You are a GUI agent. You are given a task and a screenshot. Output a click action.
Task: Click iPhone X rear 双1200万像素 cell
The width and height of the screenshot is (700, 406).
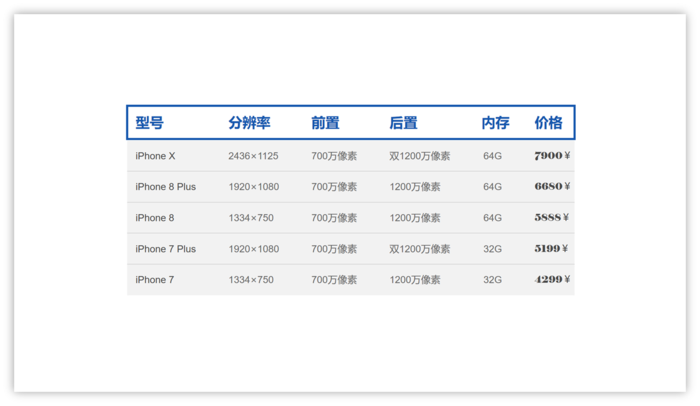(420, 156)
